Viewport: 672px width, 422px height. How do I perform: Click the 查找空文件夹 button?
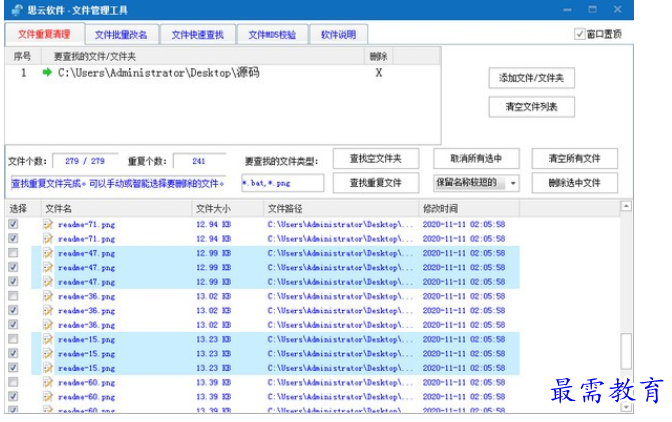(x=375, y=159)
